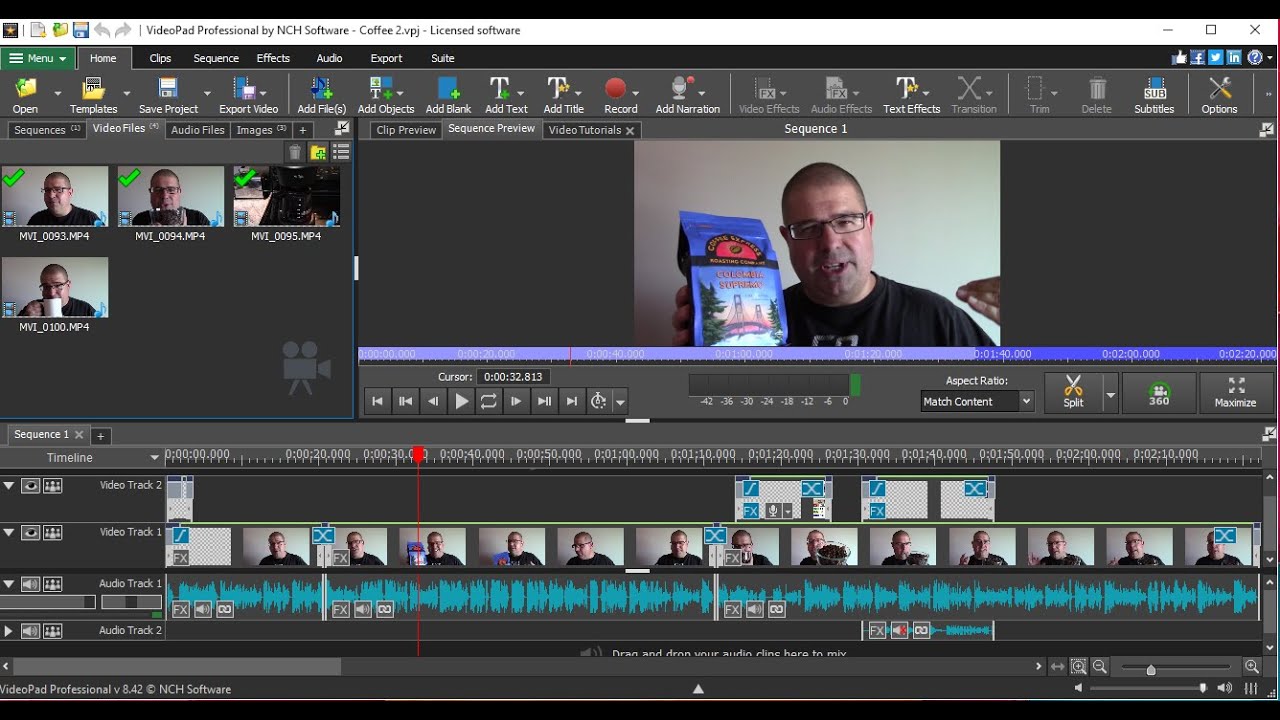
Task: Open the 360 preview button
Action: click(1159, 392)
